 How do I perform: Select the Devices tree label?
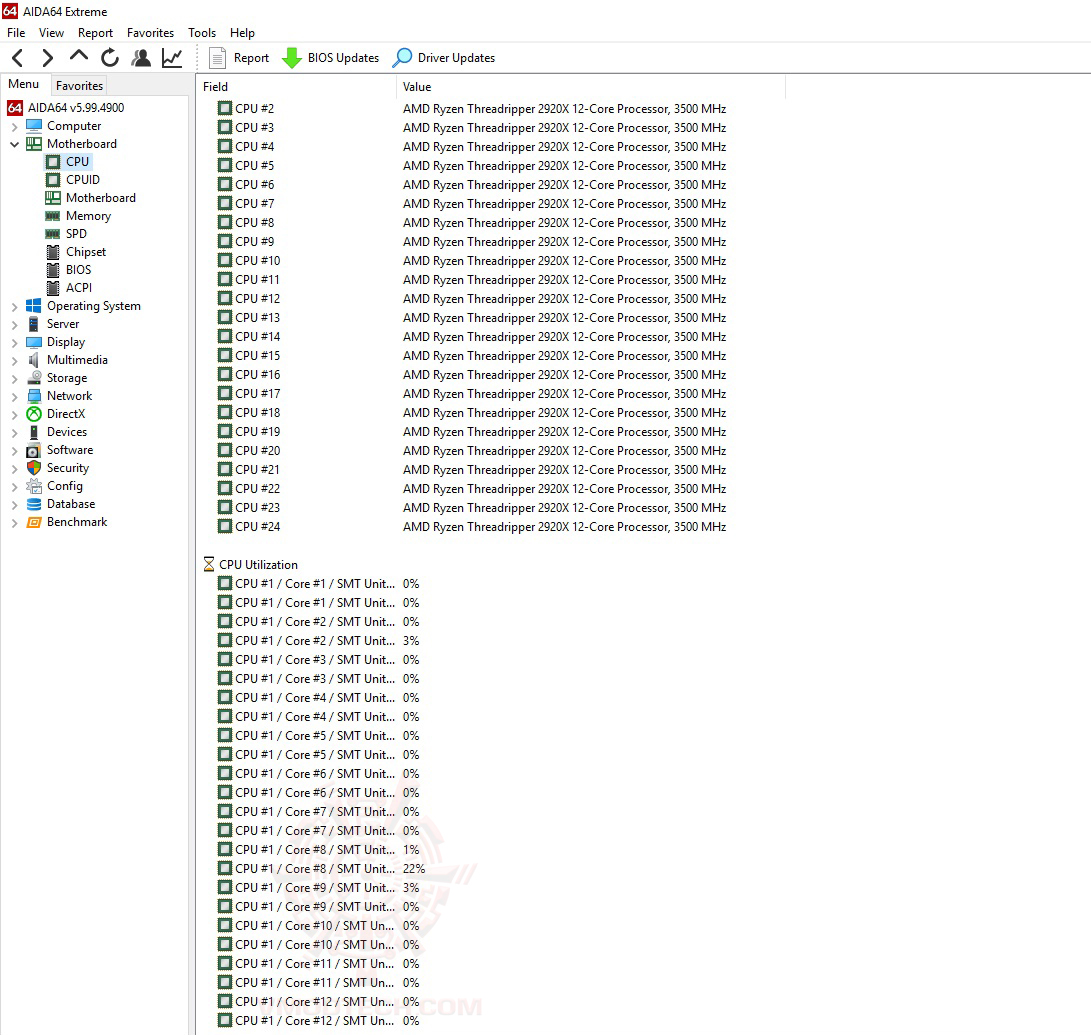pyautogui.click(x=67, y=432)
